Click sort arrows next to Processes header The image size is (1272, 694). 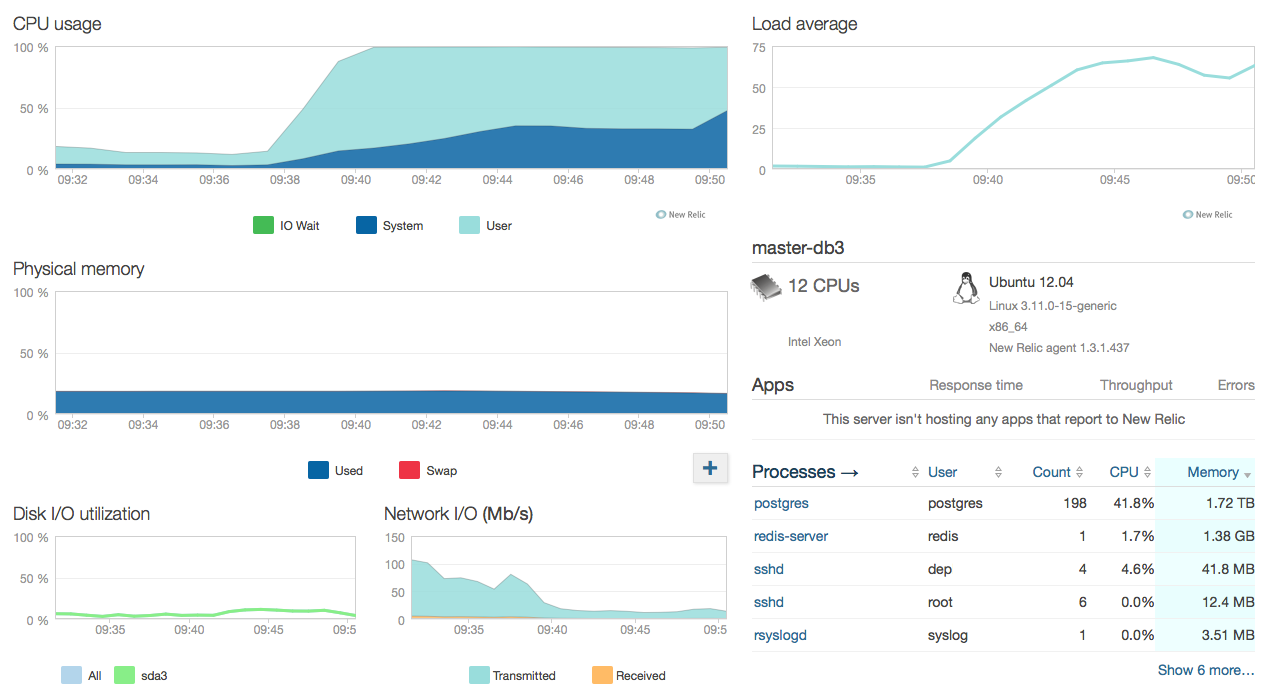pyautogui.click(x=916, y=473)
